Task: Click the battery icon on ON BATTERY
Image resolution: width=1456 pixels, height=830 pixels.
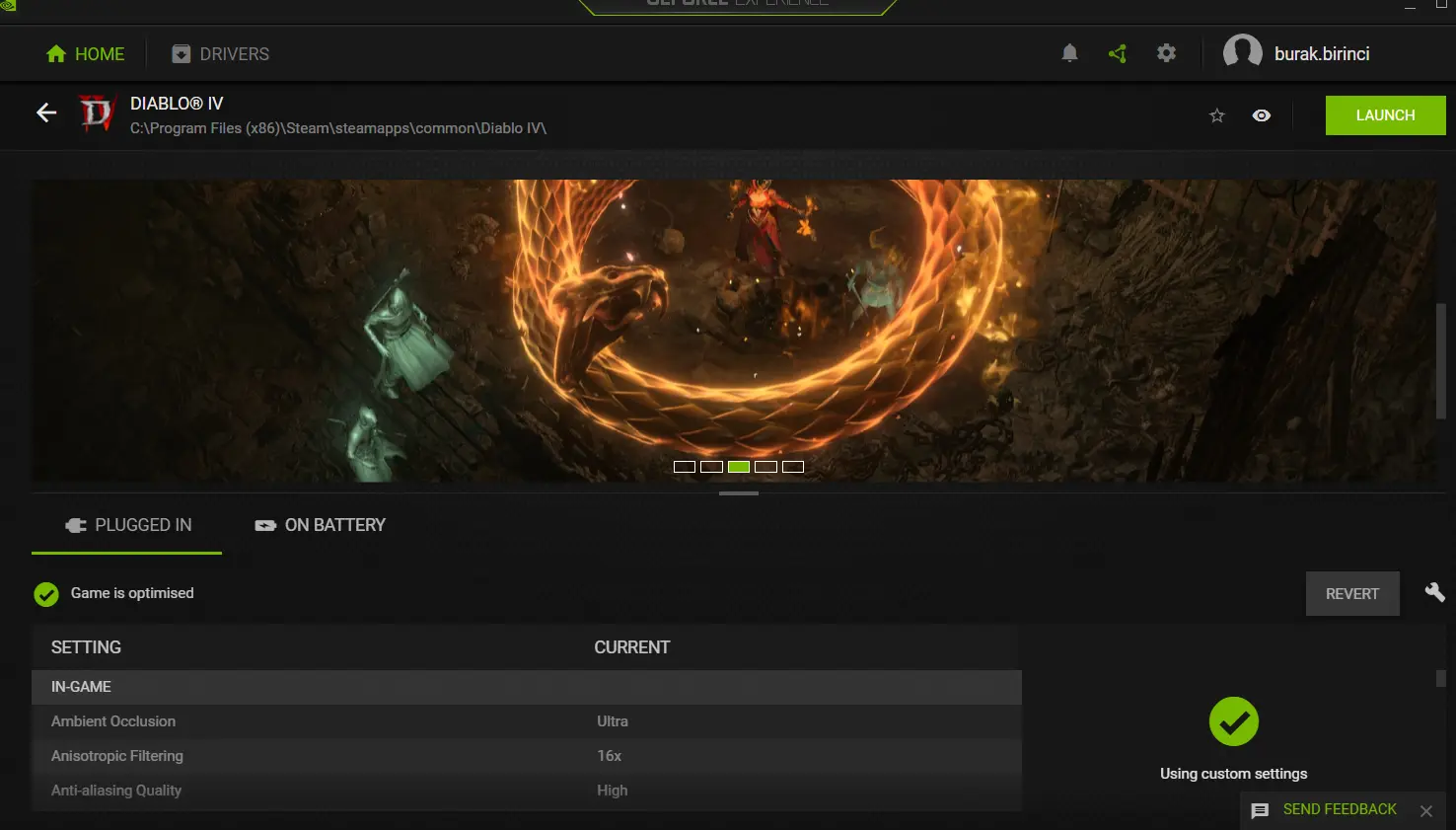Action: (265, 525)
